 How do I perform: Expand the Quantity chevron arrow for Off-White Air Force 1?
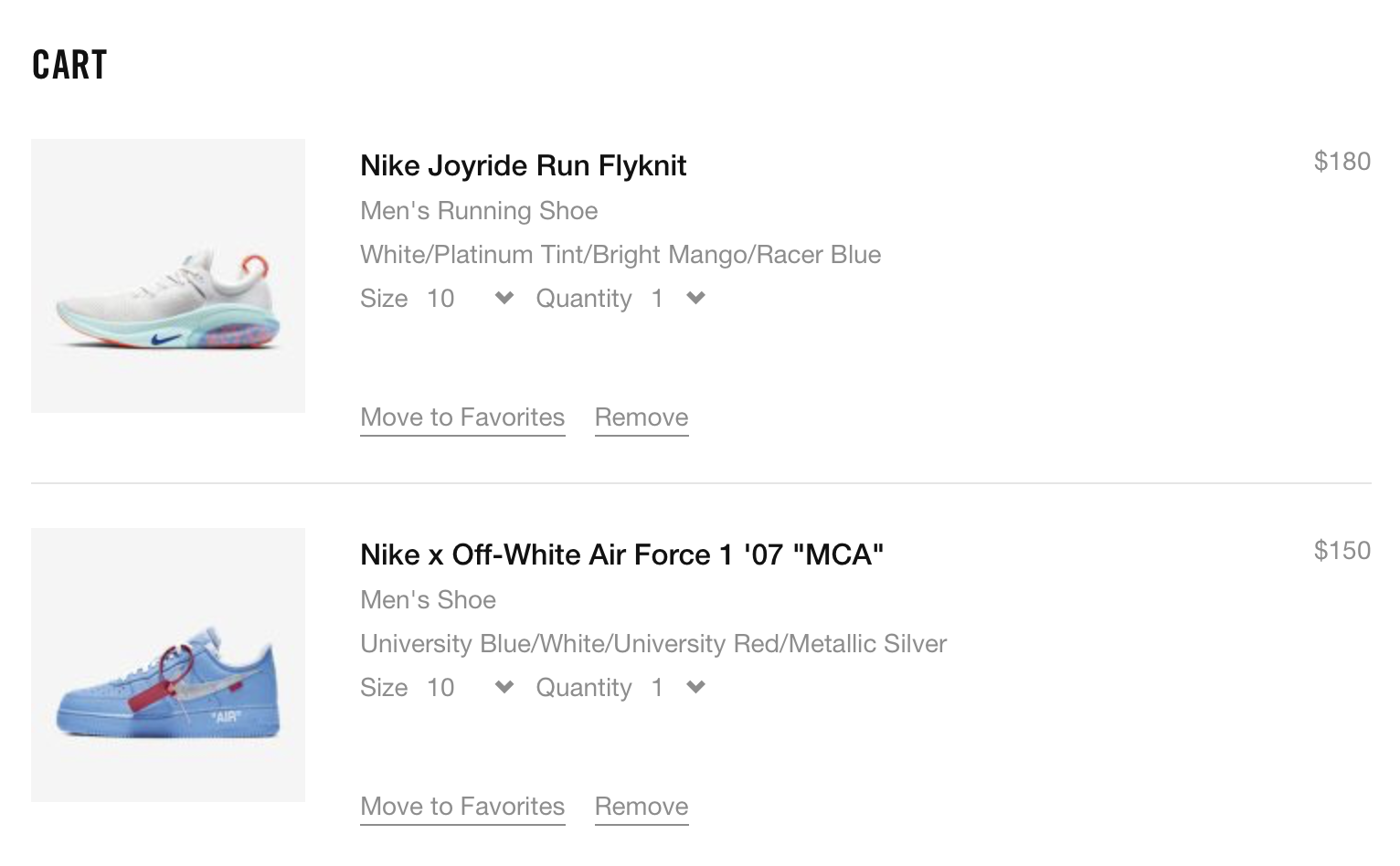(695, 687)
